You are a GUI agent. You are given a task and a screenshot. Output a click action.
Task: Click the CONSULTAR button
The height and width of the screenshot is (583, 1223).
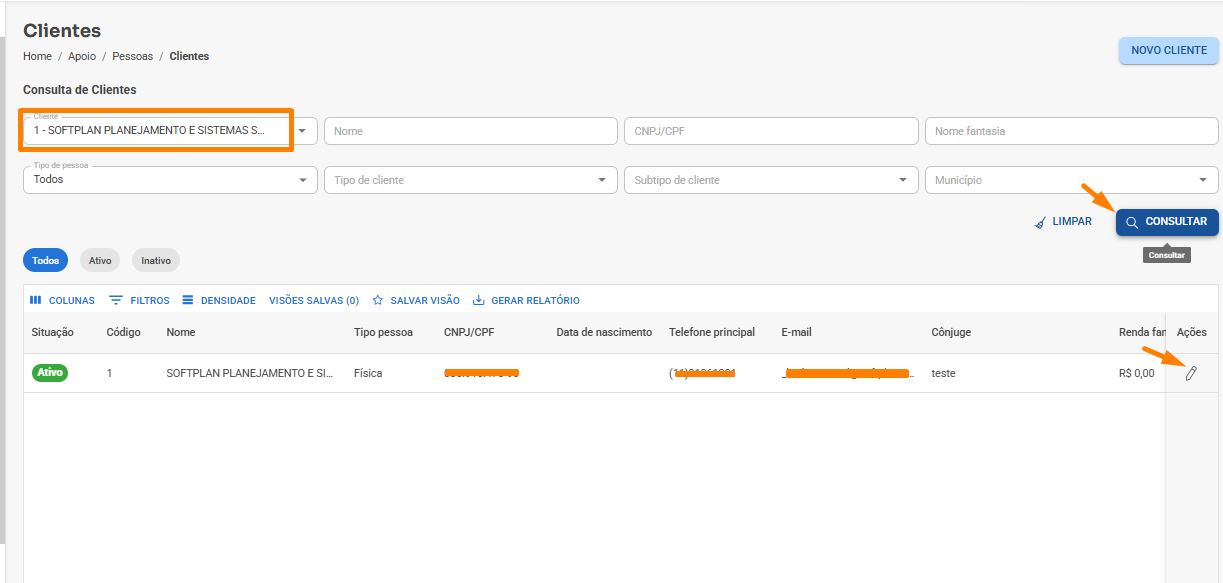(x=1167, y=222)
